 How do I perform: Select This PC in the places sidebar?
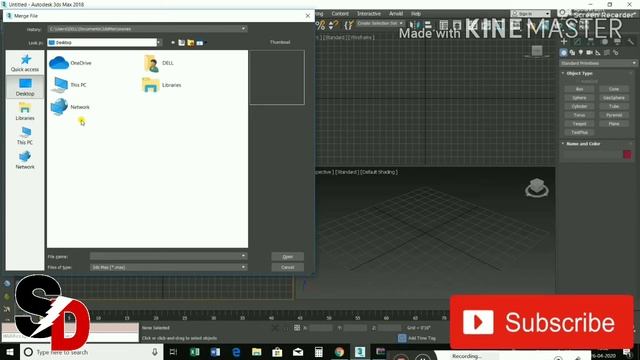[25, 136]
